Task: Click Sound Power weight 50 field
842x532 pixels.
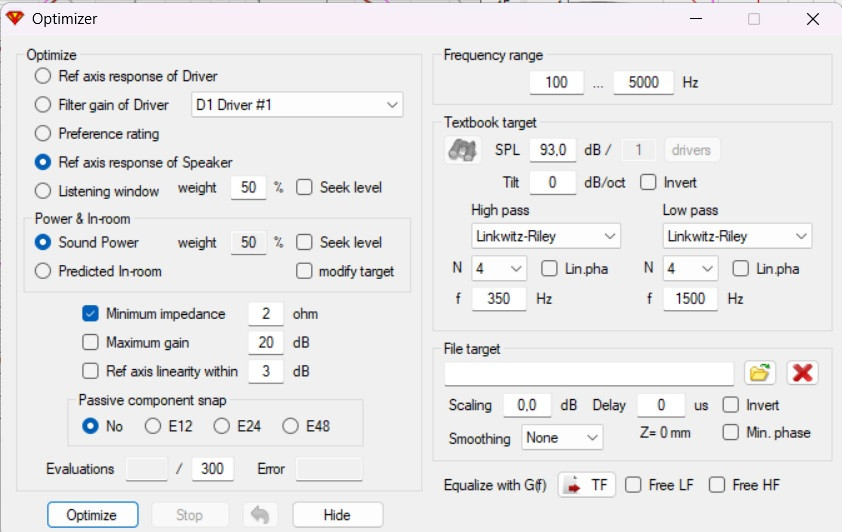Action: tap(248, 242)
